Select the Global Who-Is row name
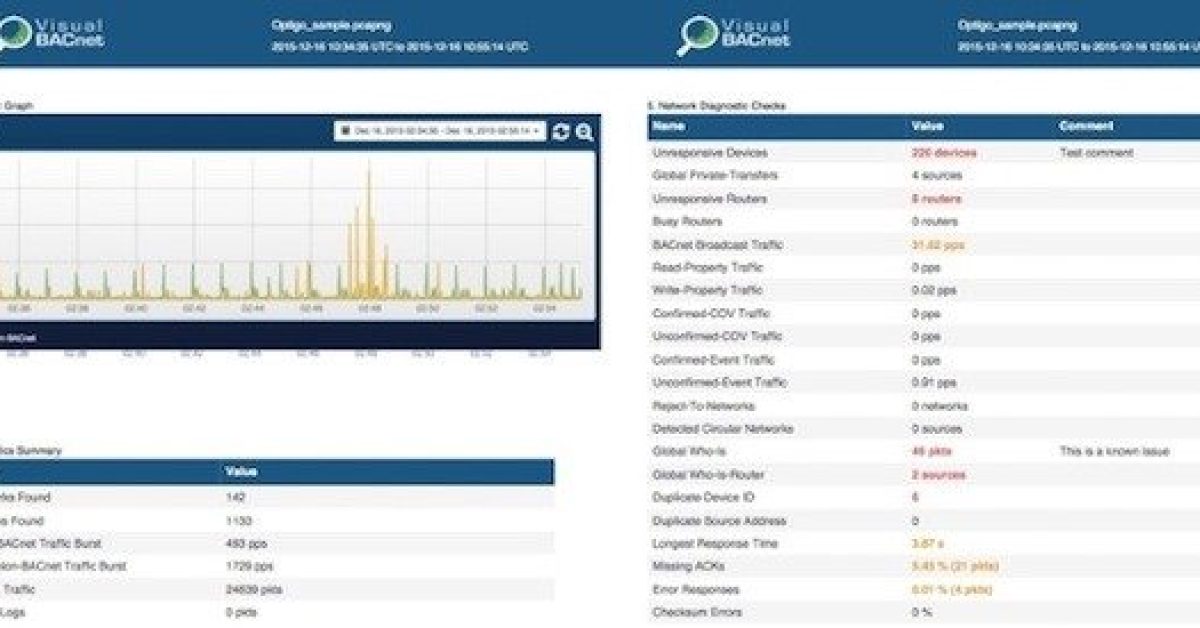This screenshot has height=628, width=1200. point(689,452)
